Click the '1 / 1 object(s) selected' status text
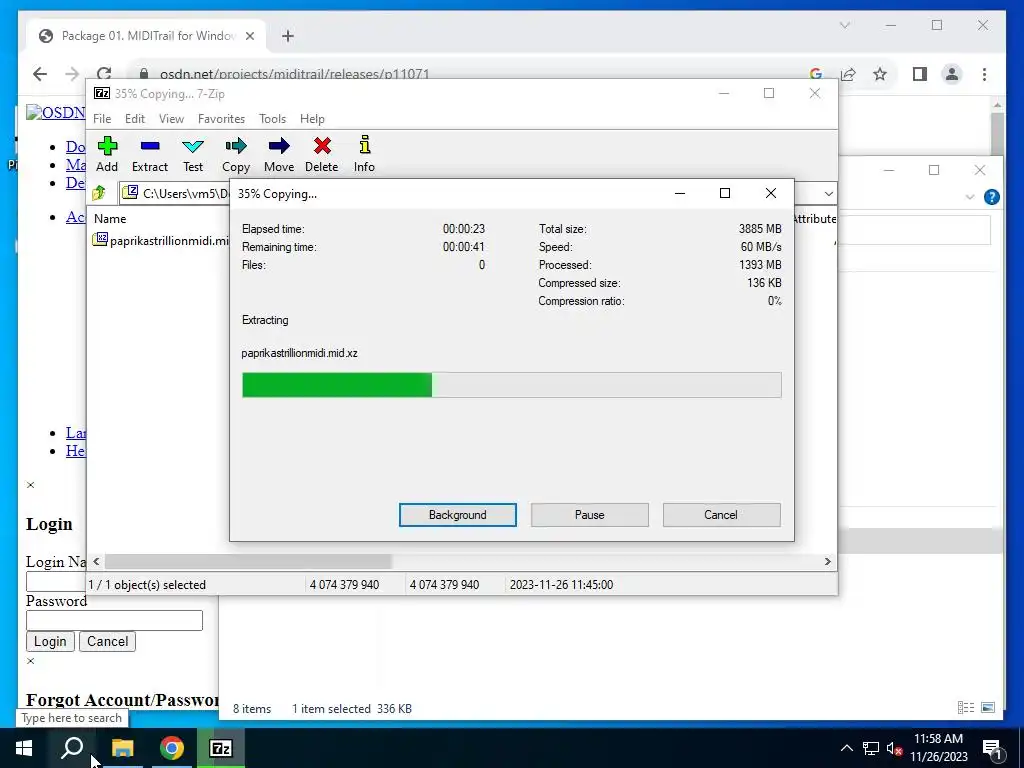The width and height of the screenshot is (1024, 768). (148, 584)
